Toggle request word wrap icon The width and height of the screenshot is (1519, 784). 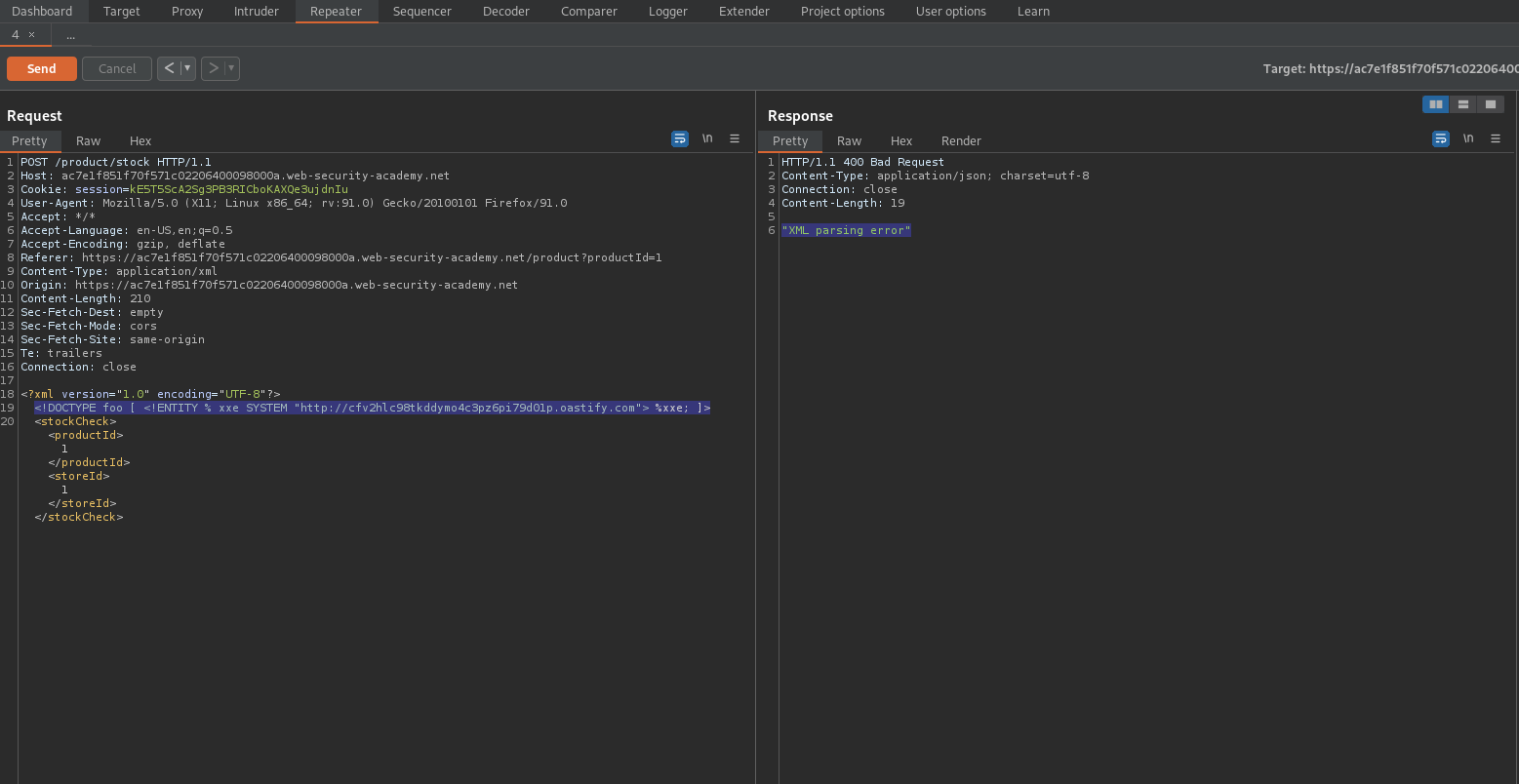coord(680,139)
